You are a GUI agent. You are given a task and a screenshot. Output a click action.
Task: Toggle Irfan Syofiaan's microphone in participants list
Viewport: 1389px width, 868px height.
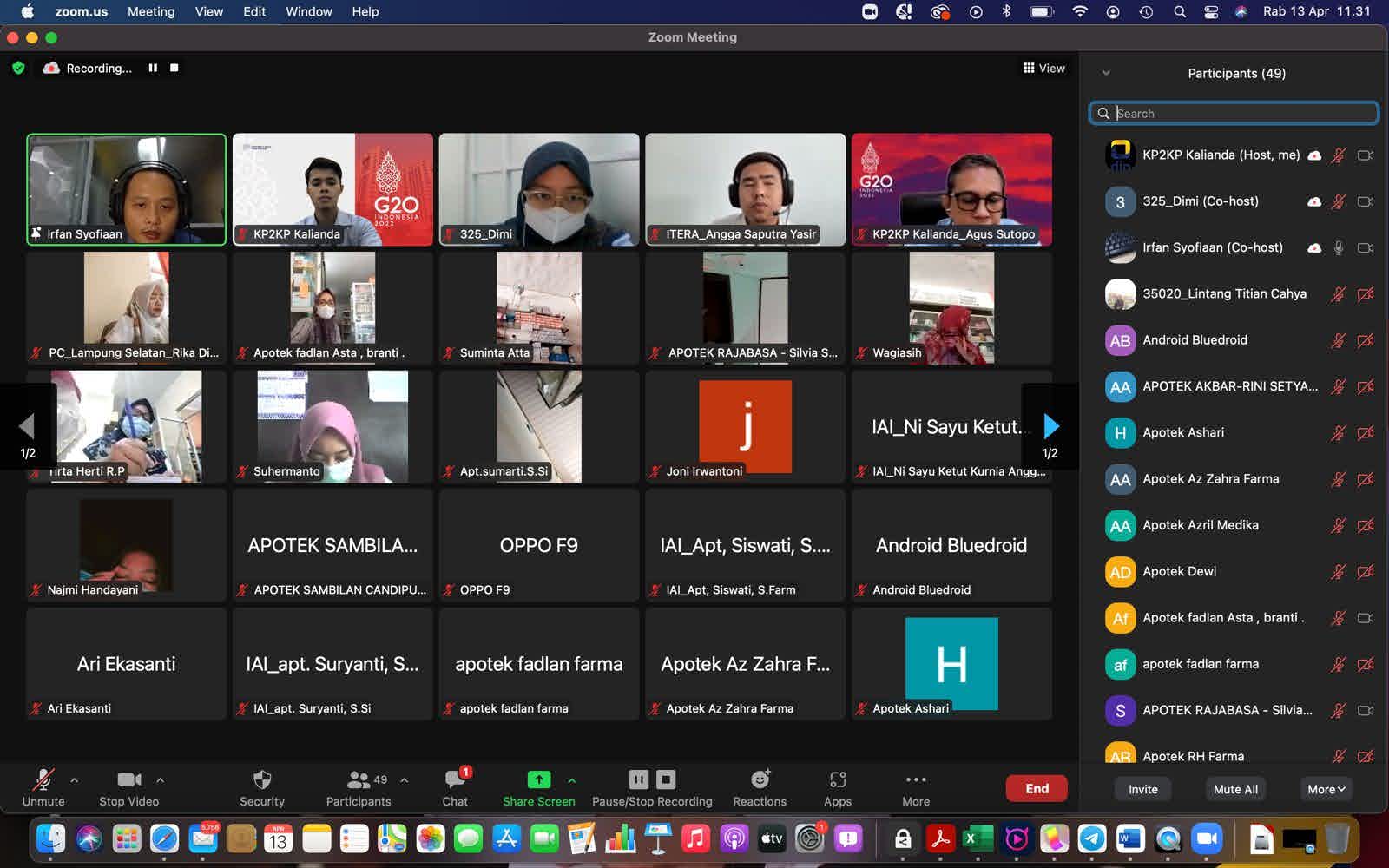[x=1339, y=247]
